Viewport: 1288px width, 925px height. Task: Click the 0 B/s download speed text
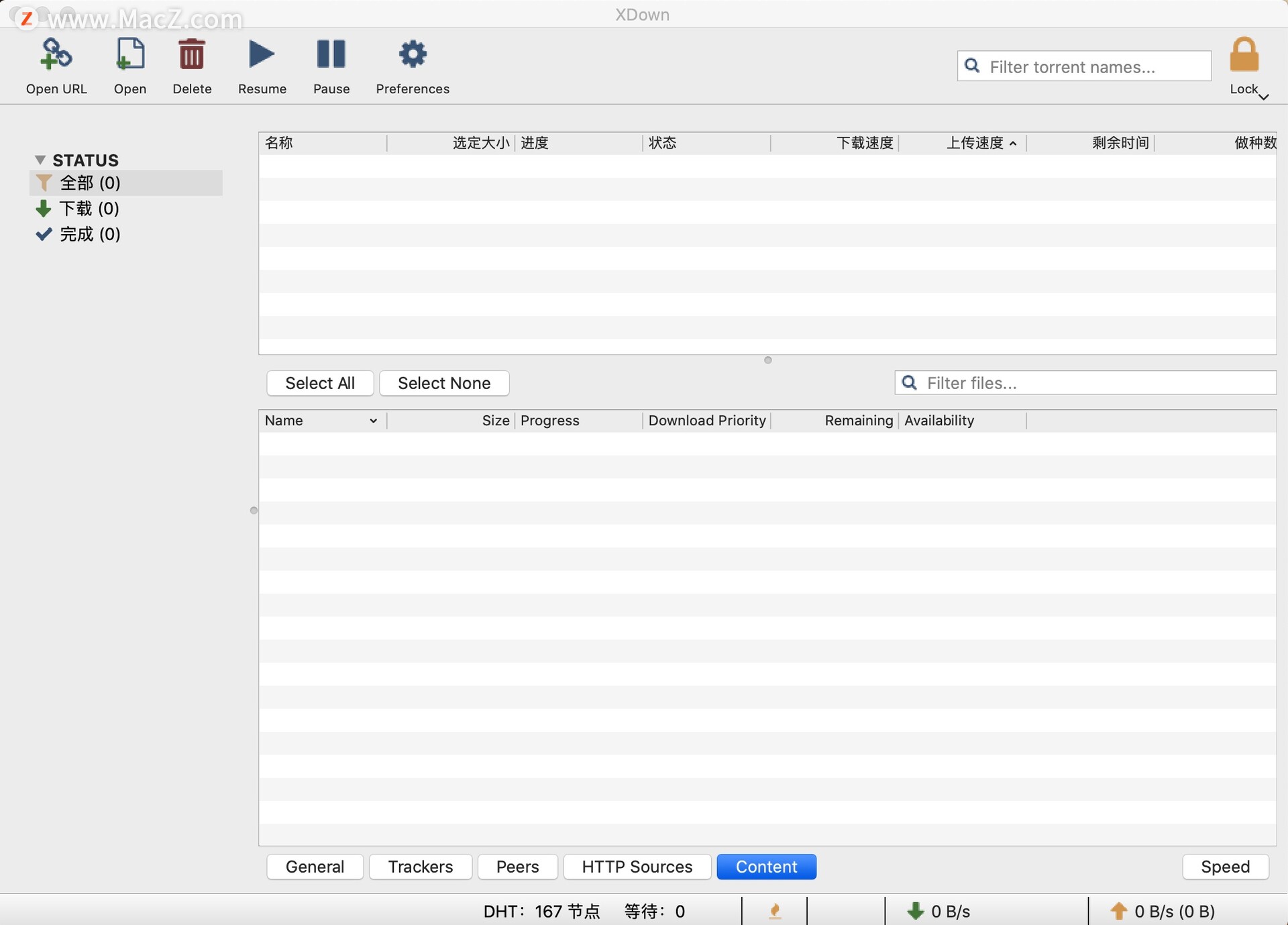[951, 912]
